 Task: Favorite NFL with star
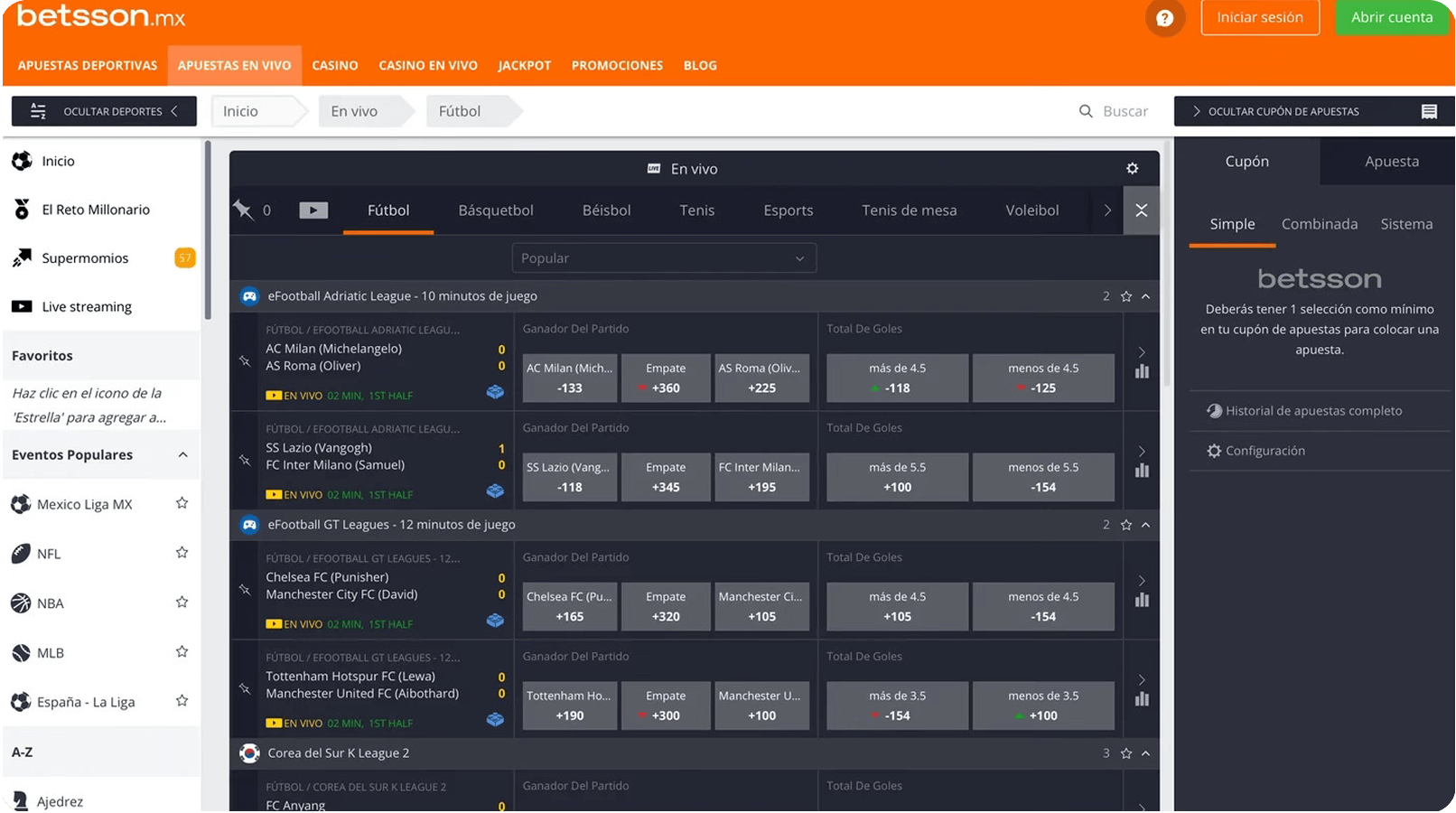182,553
